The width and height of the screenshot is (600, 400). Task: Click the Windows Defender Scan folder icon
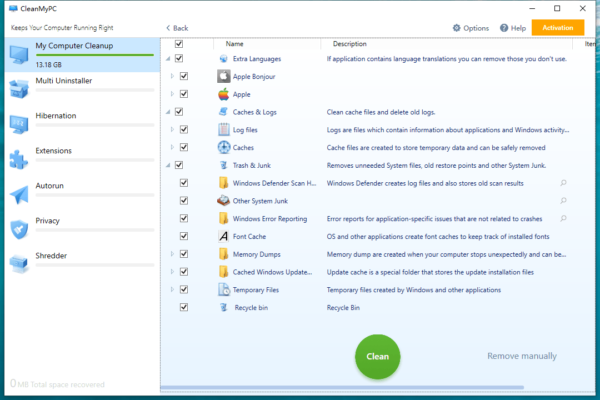click(223, 183)
